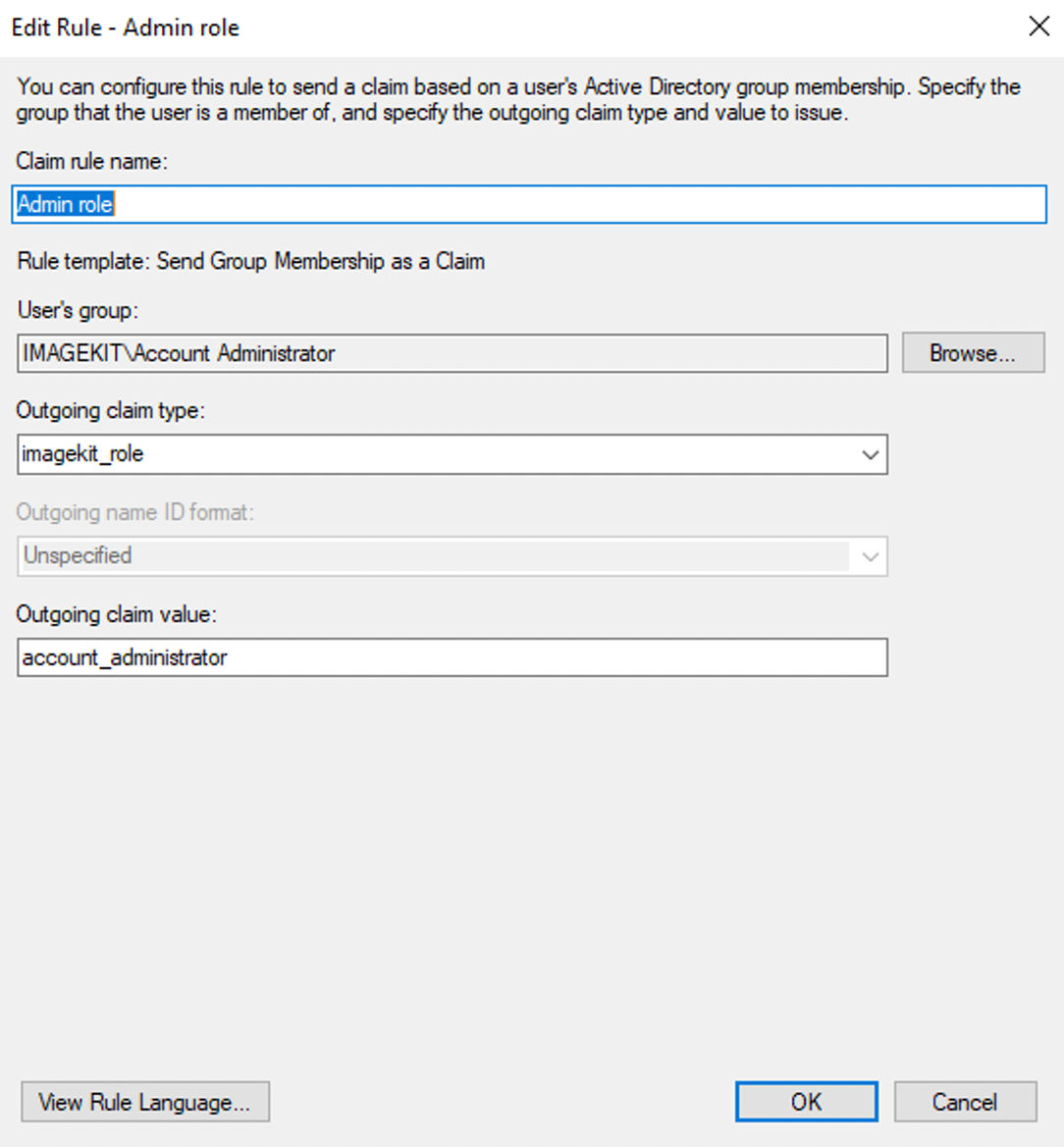Confirm changes with OK
The image size is (1064, 1147).
pyautogui.click(x=807, y=1102)
